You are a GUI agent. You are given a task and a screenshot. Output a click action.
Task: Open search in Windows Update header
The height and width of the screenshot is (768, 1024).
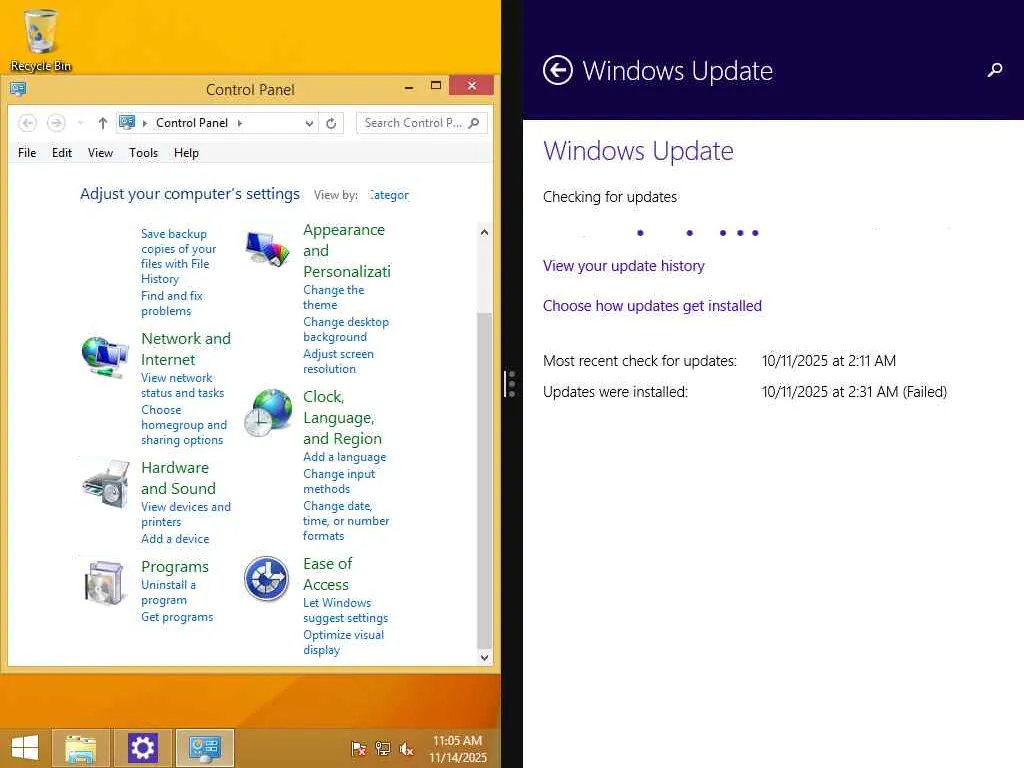(x=995, y=70)
